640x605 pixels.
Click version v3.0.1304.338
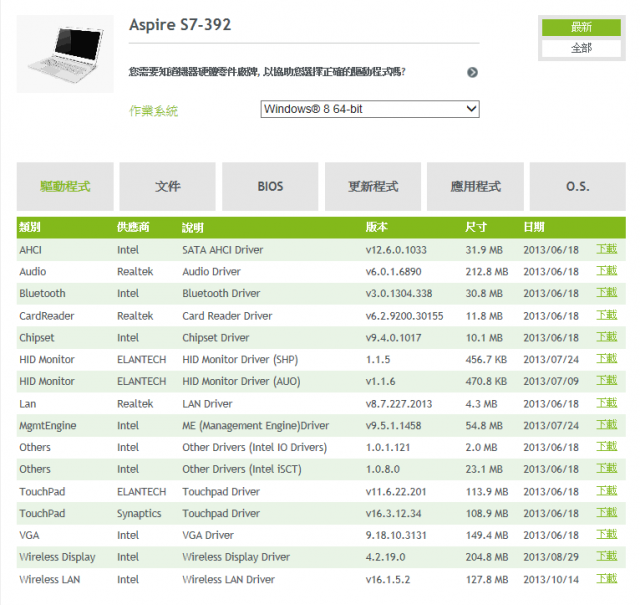pos(399,294)
